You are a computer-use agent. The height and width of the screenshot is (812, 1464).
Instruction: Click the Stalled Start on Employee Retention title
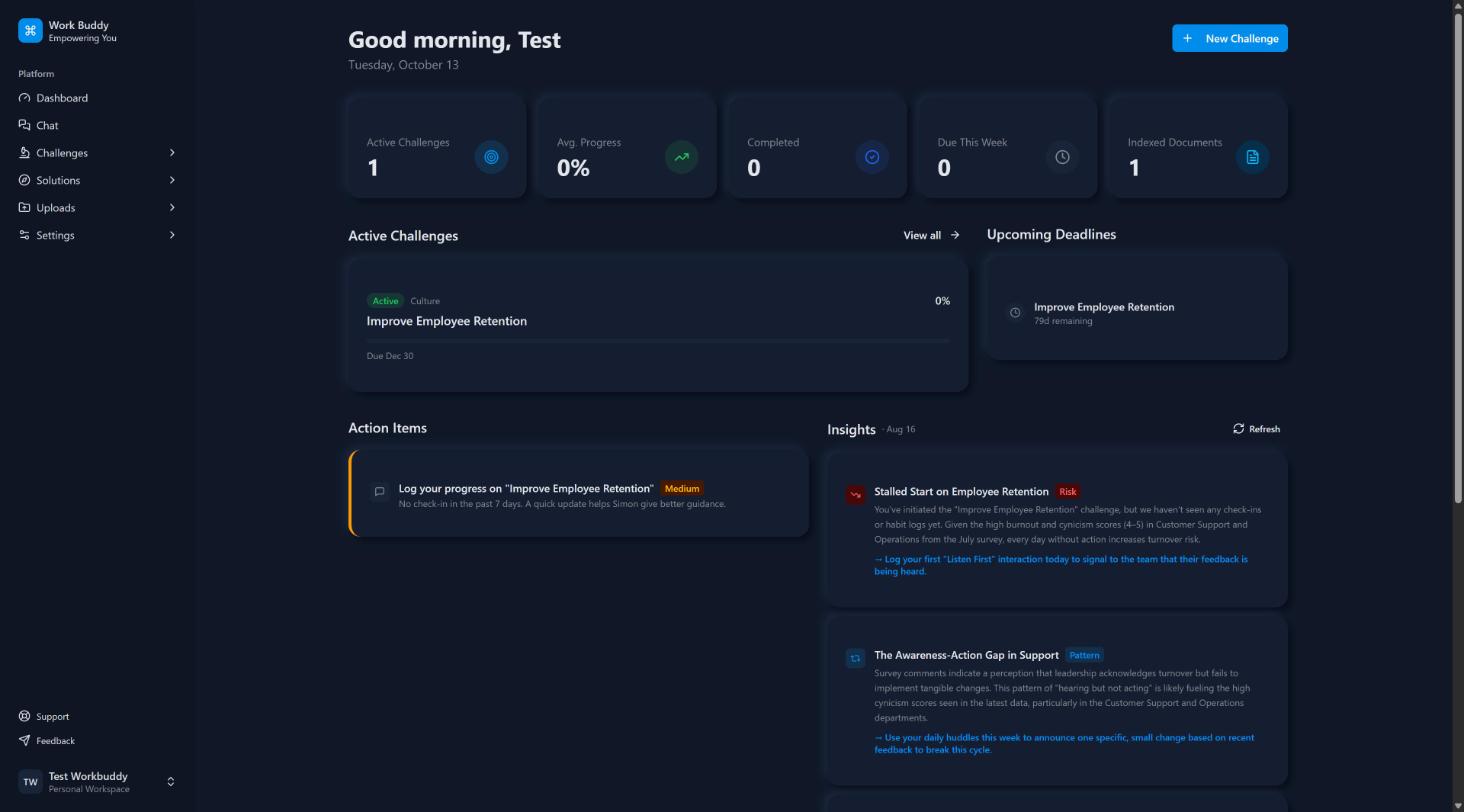point(961,492)
